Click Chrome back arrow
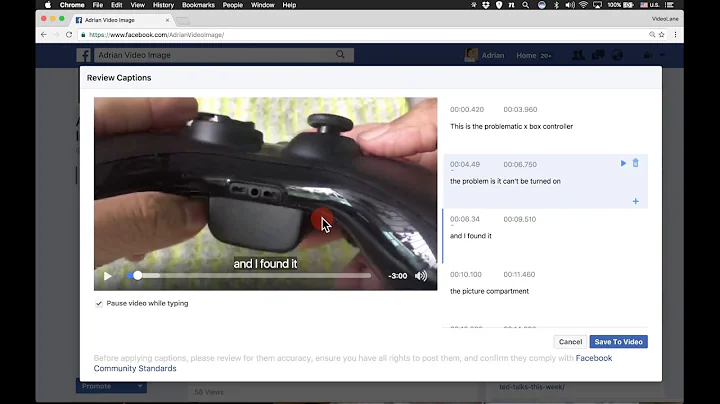 tap(44, 34)
